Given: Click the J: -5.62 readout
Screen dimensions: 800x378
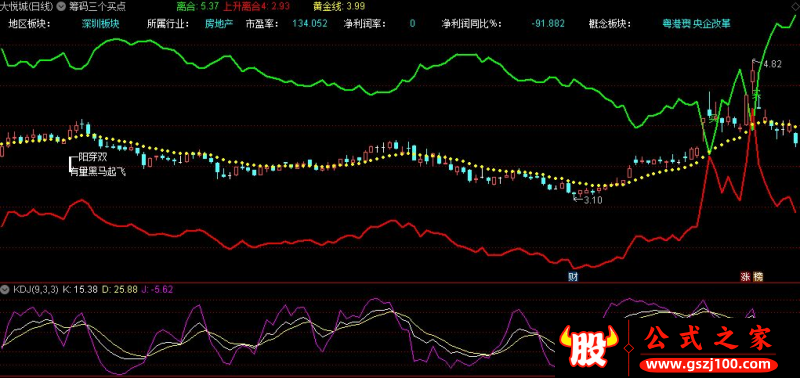Looking at the screenshot, I should pyautogui.click(x=157, y=290).
